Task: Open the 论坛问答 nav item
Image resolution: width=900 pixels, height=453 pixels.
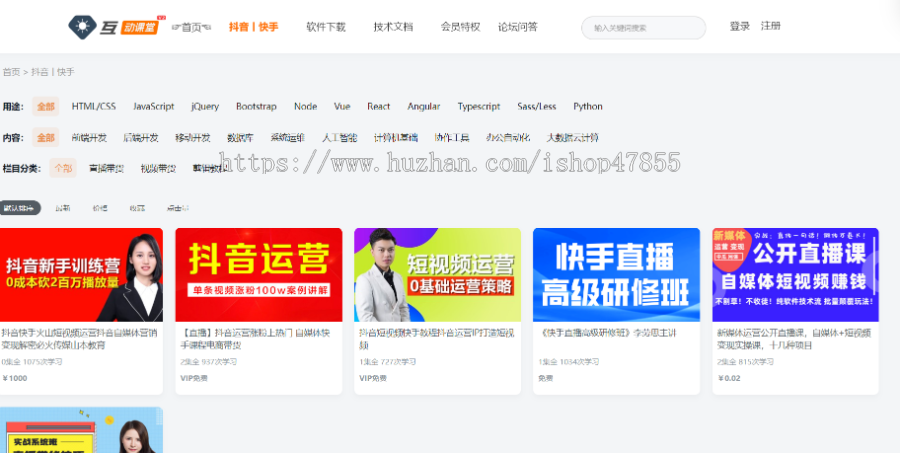Action: point(518,27)
